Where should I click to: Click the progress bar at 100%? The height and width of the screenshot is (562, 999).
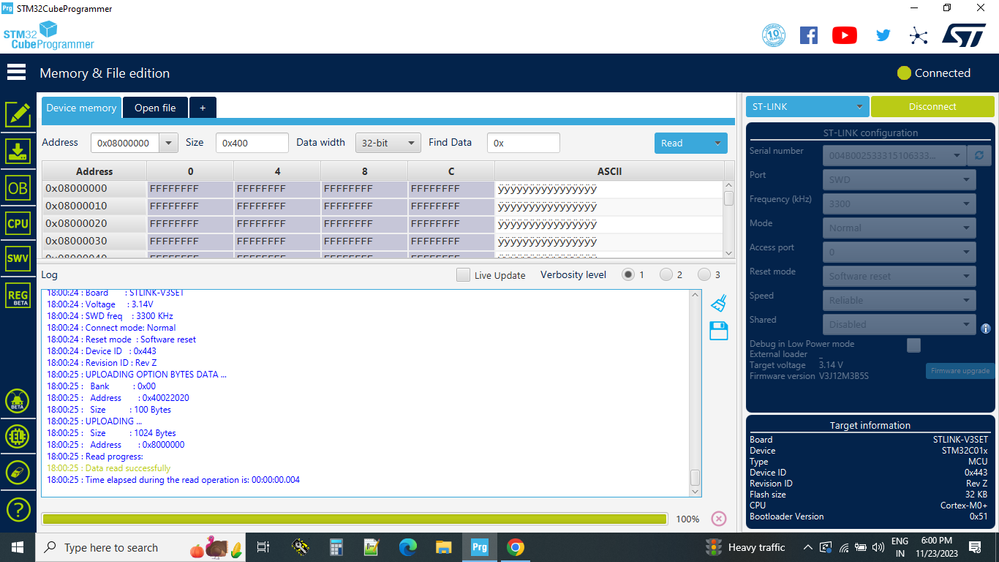[354, 519]
